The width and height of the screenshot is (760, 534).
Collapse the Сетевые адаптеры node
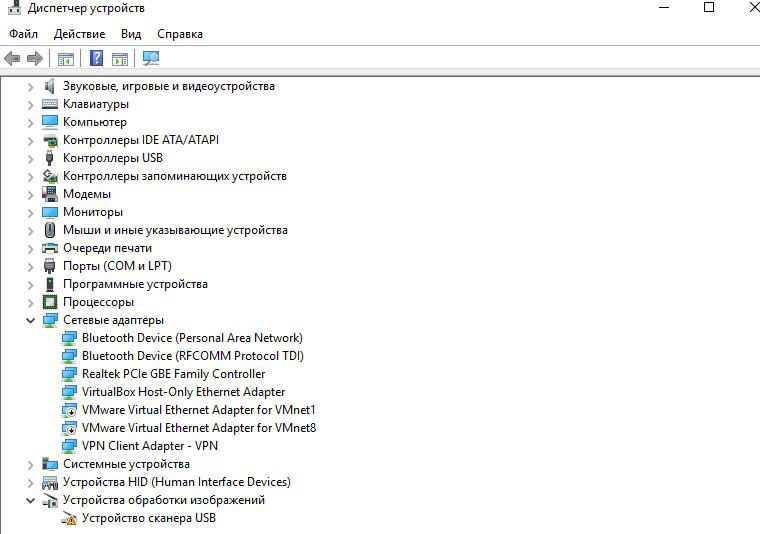click(x=31, y=320)
